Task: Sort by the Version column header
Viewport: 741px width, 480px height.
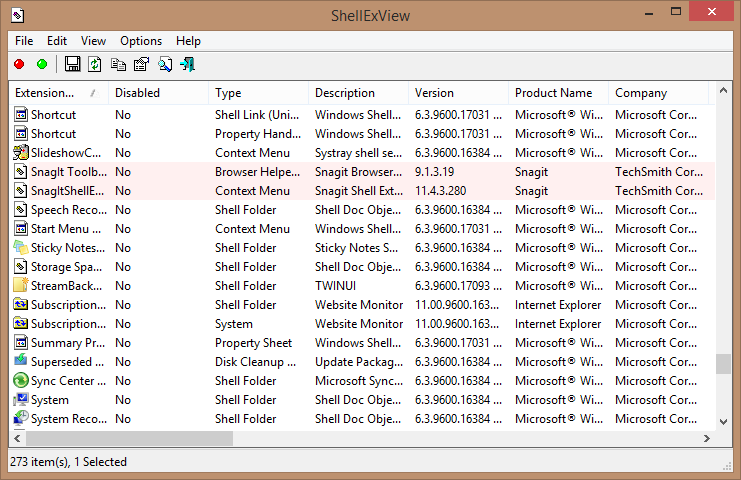Action: click(458, 93)
